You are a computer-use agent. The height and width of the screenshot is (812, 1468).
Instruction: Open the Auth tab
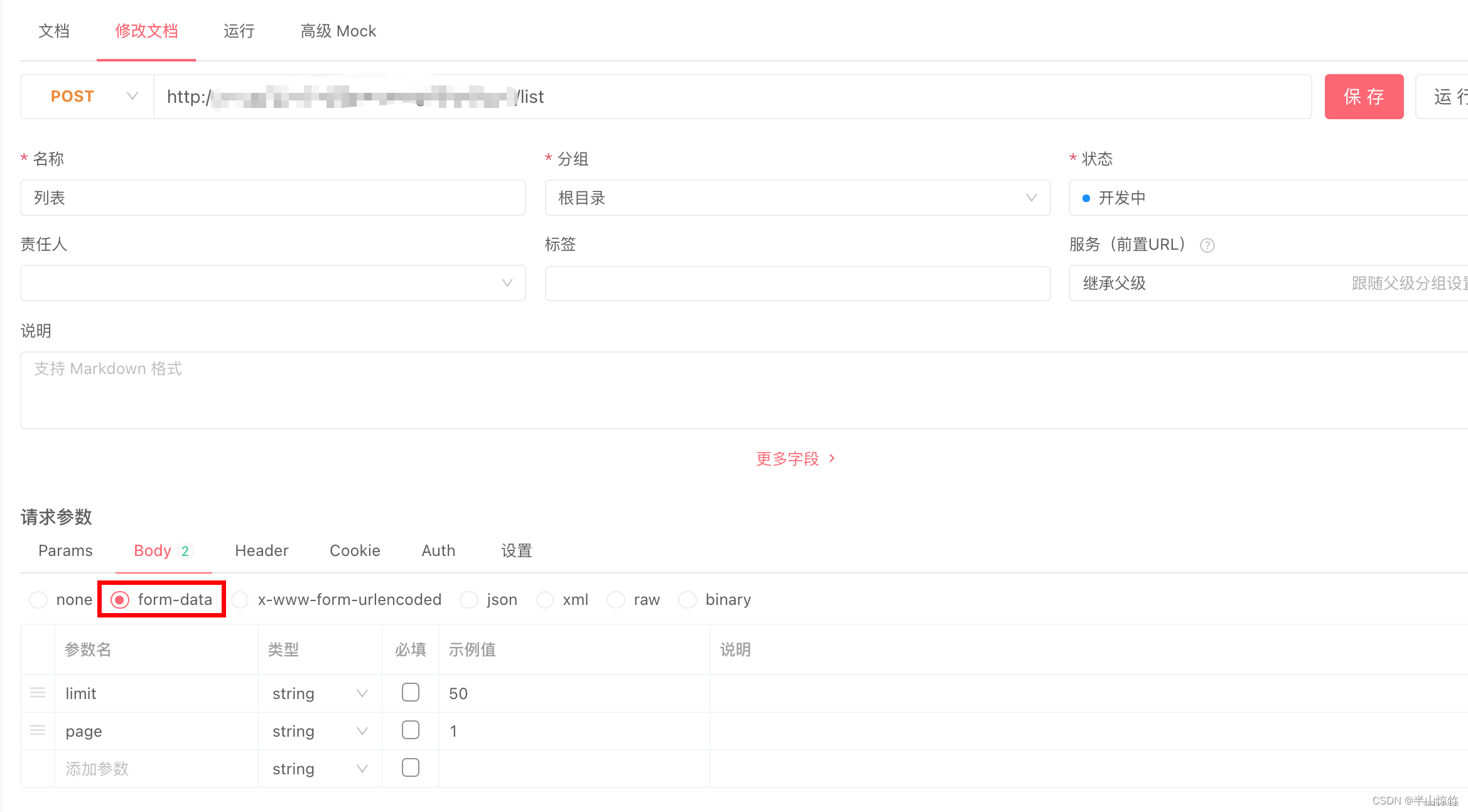438,550
